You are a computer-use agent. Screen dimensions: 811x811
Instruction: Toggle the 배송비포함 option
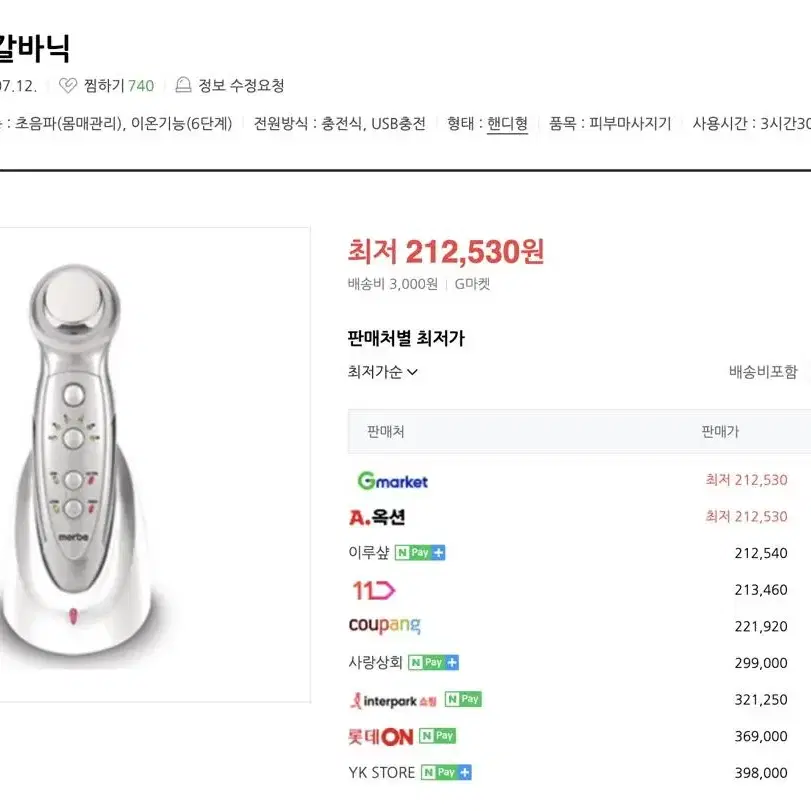(763, 372)
